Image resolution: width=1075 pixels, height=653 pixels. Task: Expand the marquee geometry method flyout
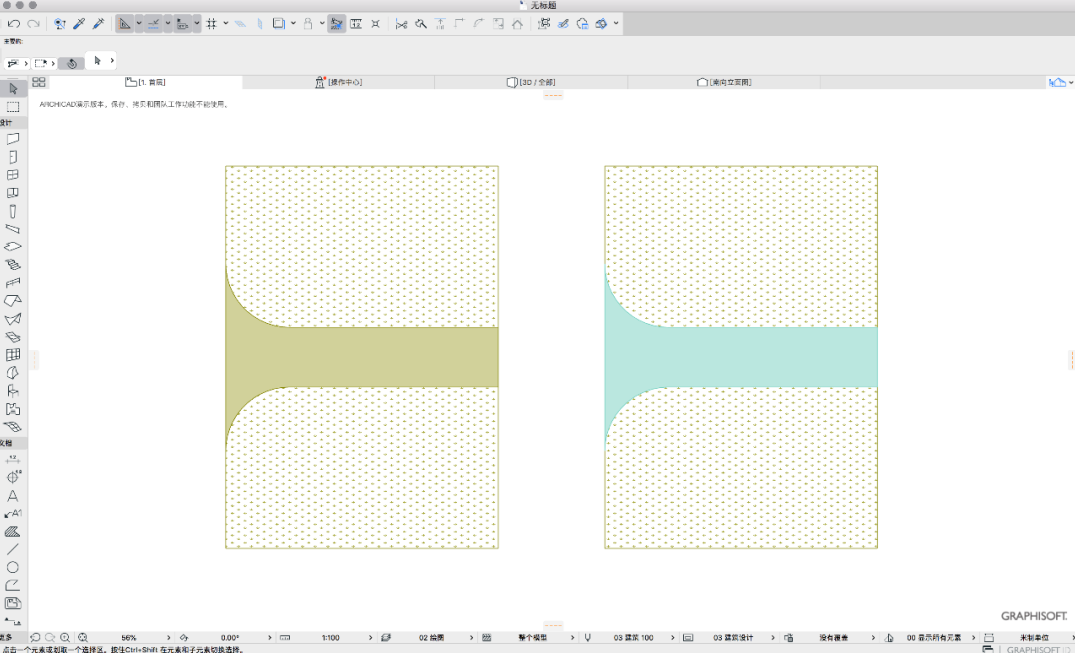click(x=53, y=63)
